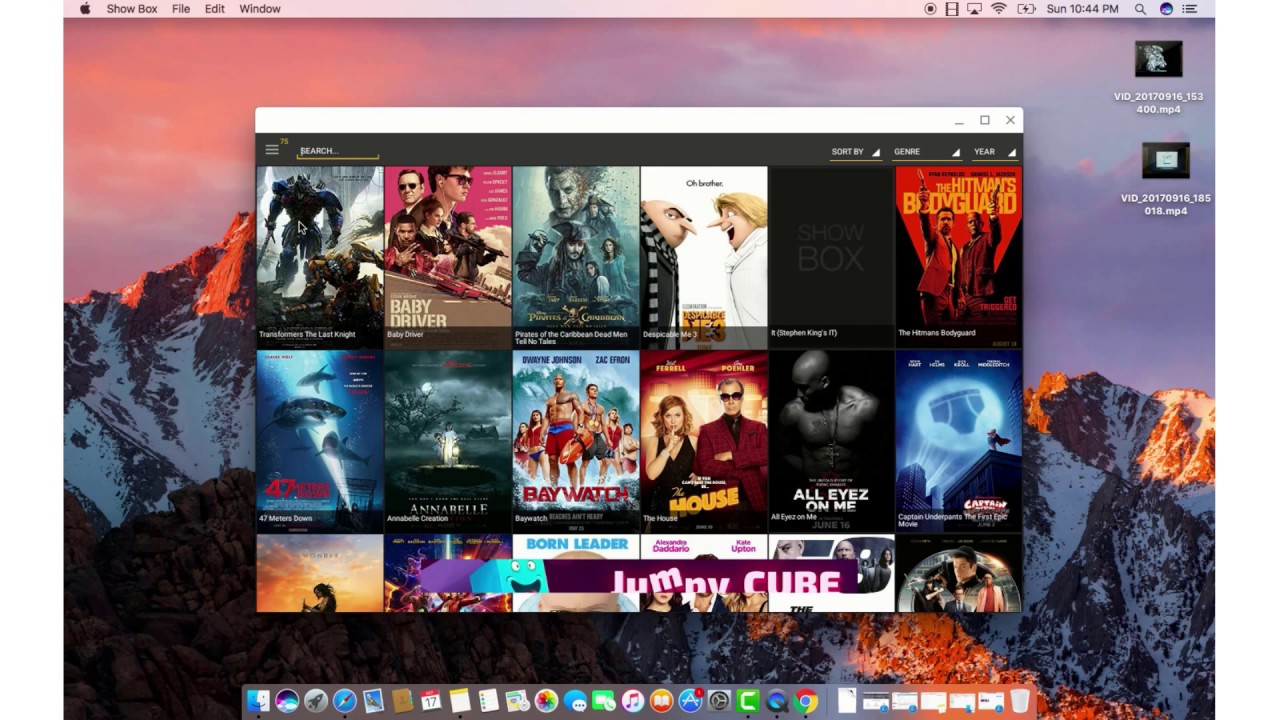Open the Show Box app menu
This screenshot has height=720, width=1280.
click(132, 9)
